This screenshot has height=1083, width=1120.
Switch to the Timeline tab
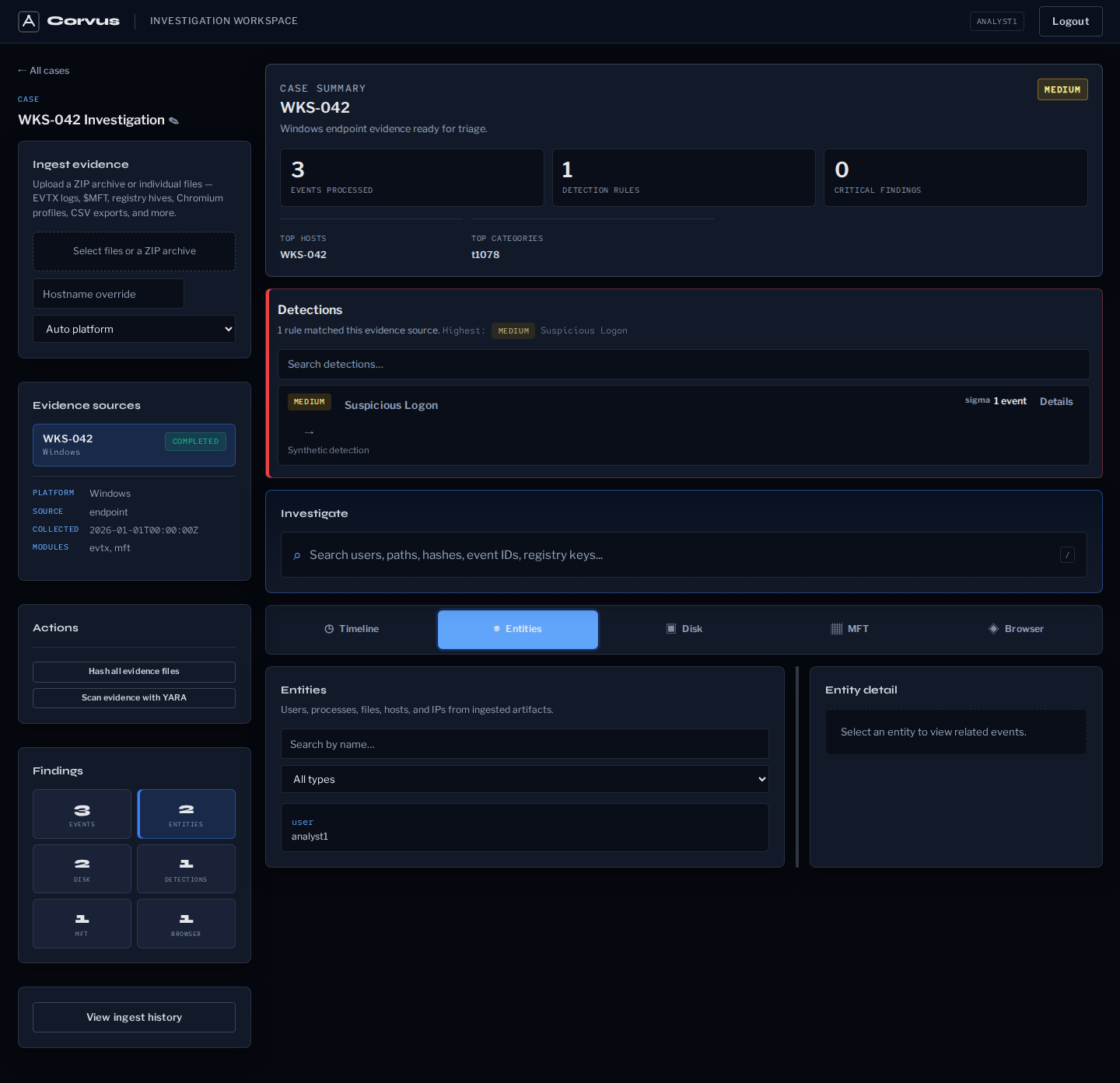coord(352,629)
